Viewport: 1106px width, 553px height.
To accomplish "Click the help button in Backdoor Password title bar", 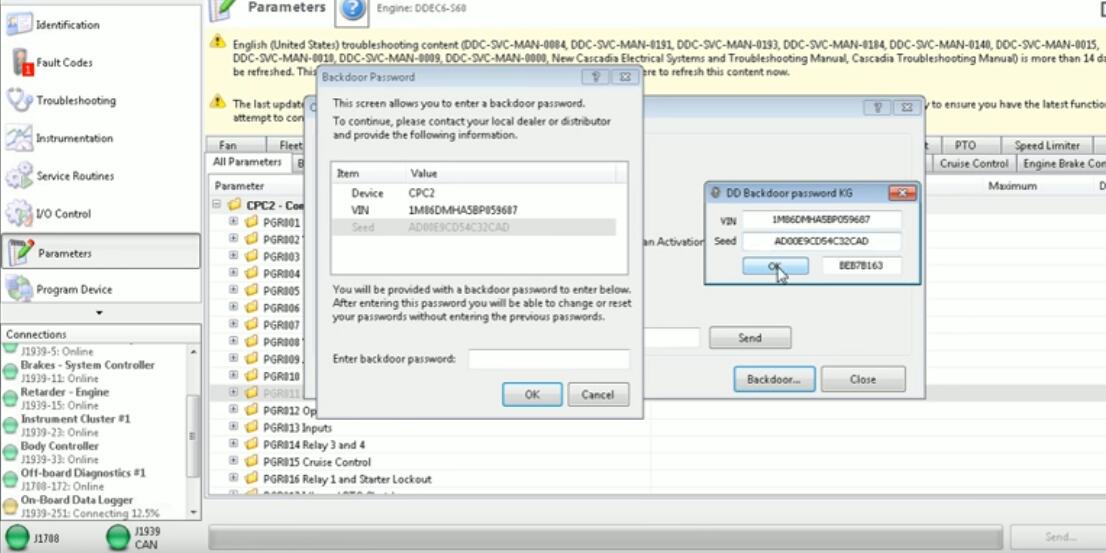I will (x=595, y=77).
